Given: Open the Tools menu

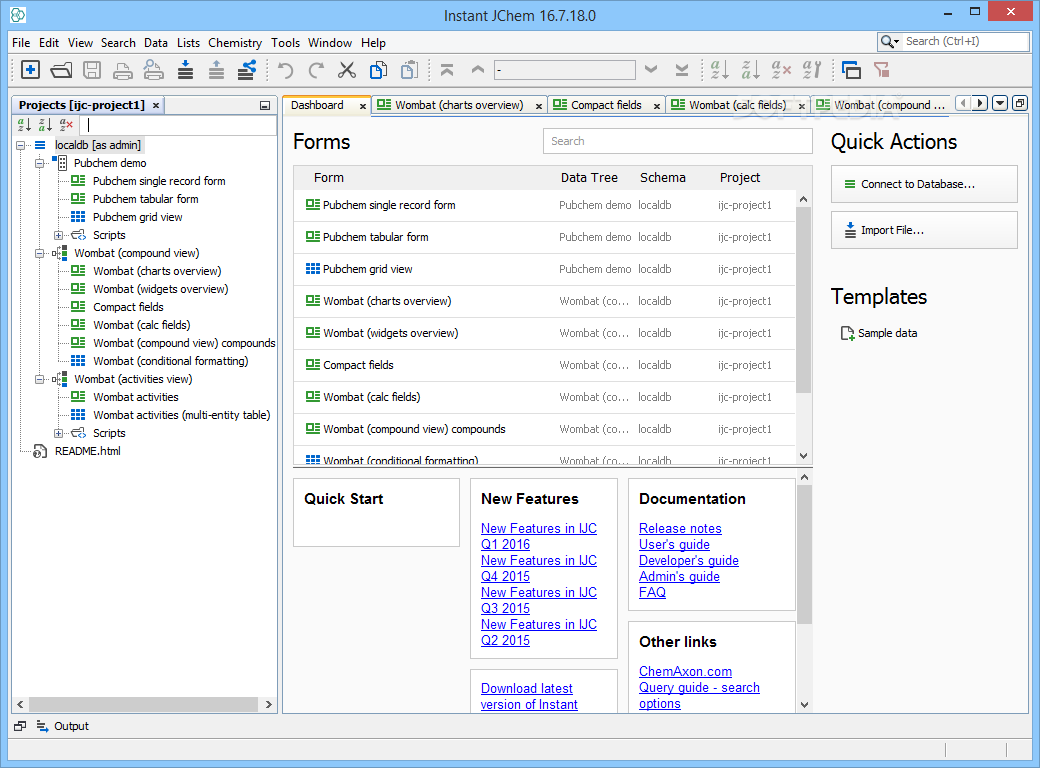Looking at the screenshot, I should point(285,42).
